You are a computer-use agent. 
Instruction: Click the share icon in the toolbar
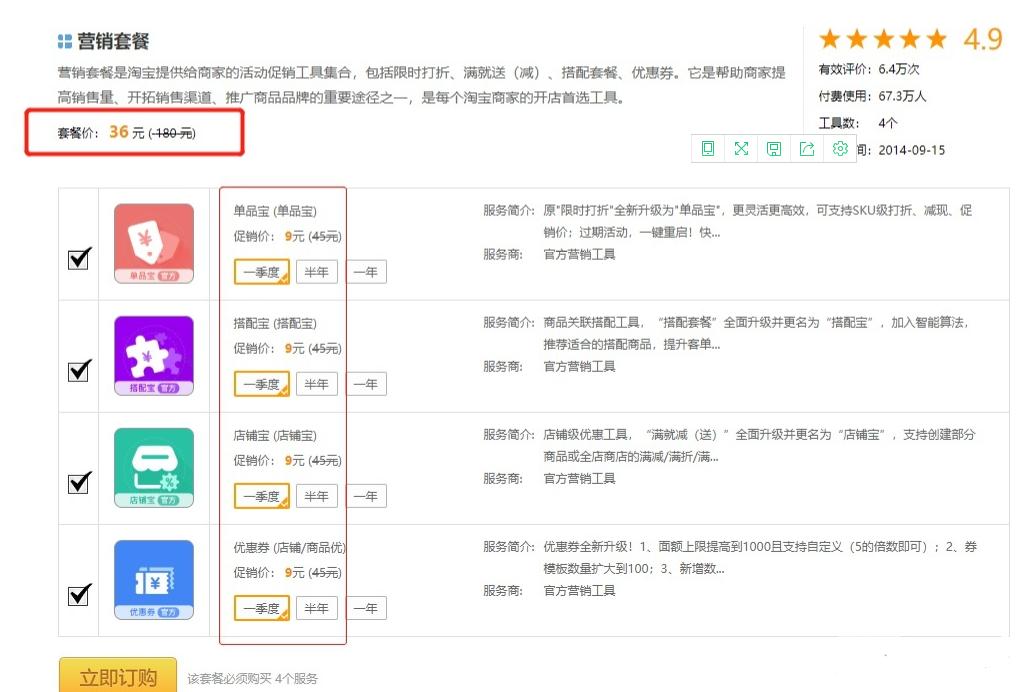[807, 148]
